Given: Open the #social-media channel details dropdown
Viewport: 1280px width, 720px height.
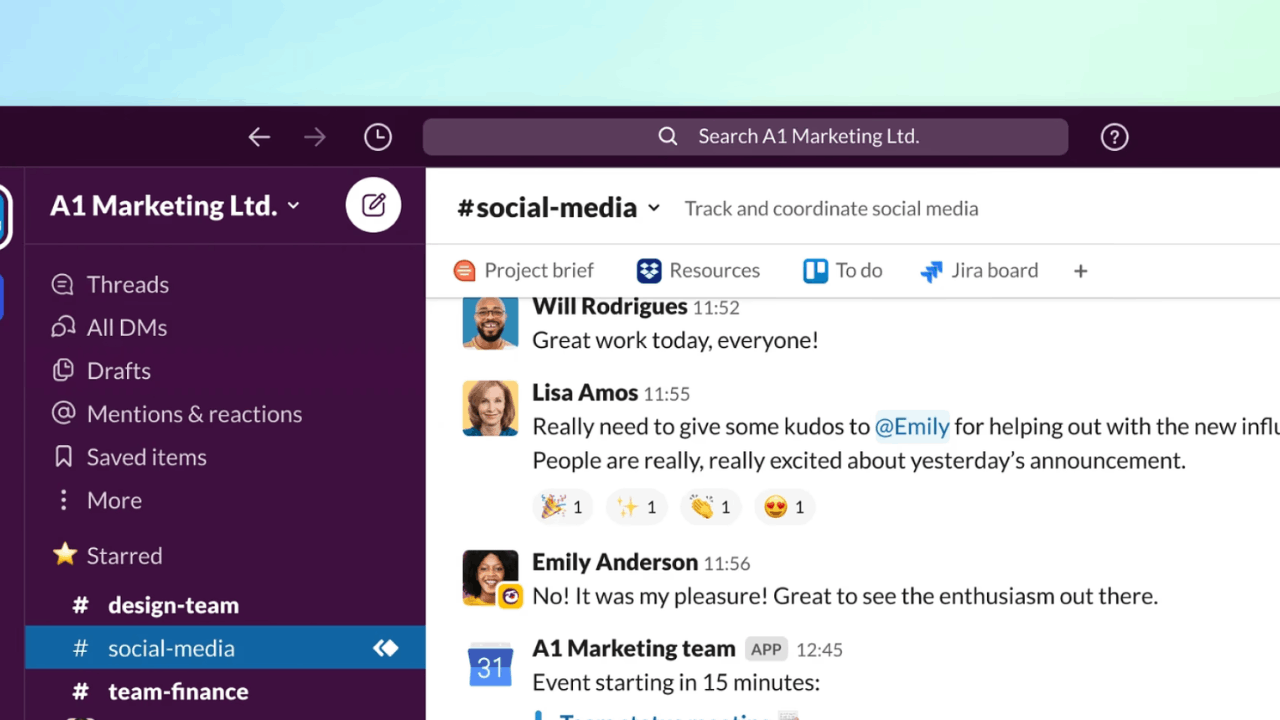Looking at the screenshot, I should pyautogui.click(x=558, y=208).
